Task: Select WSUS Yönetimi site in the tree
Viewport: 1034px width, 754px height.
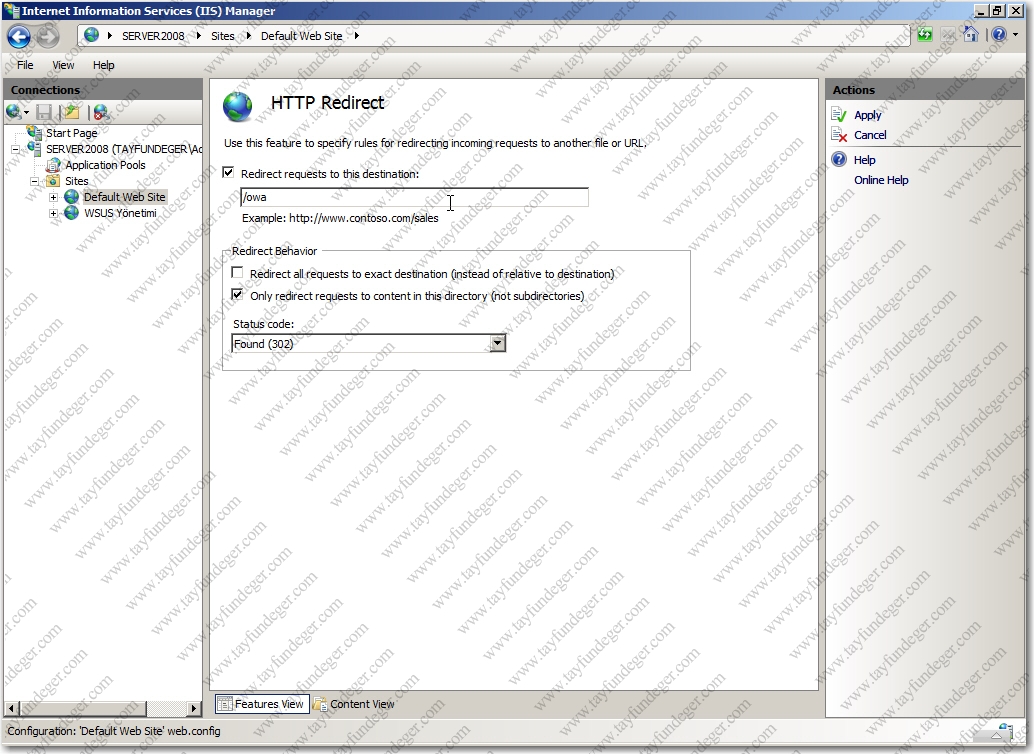Action: (x=120, y=213)
